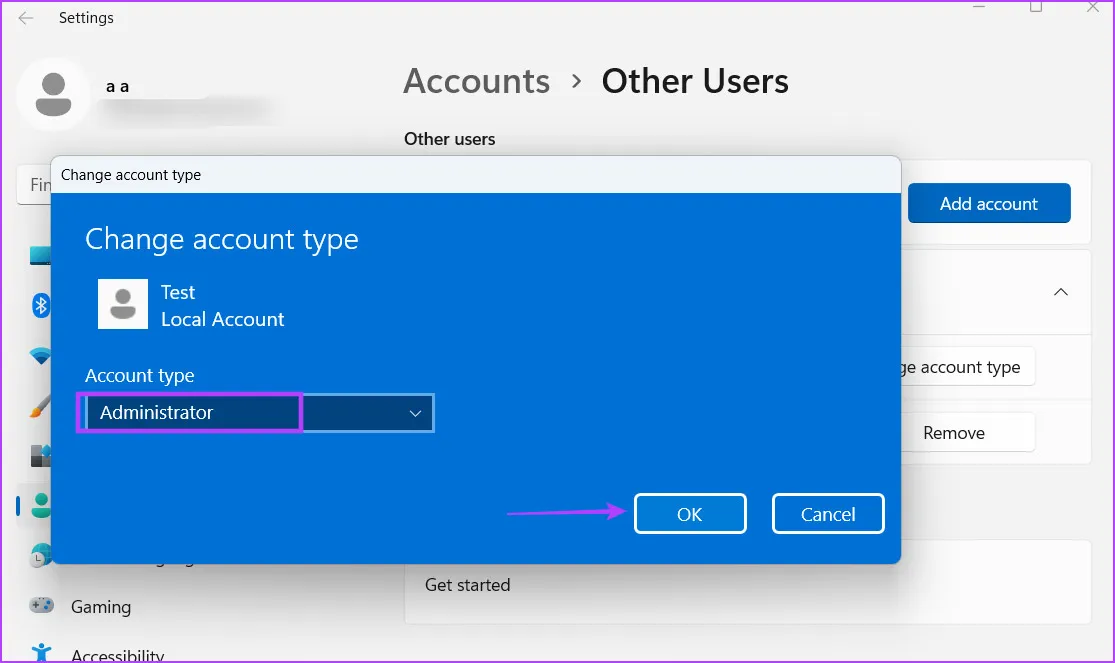Open System settings via the monitor icon
This screenshot has height=663, width=1115.
click(x=40, y=256)
